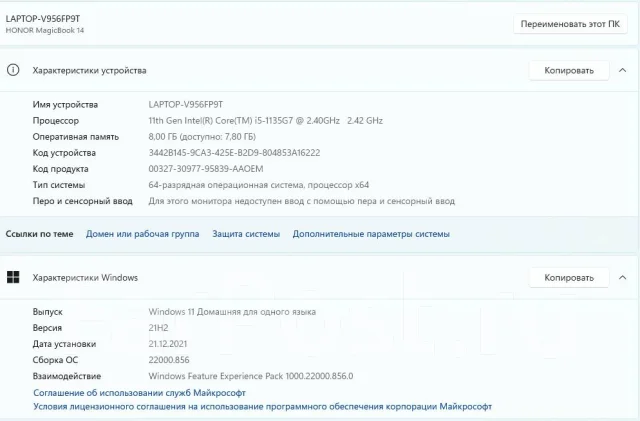
Task: Click the info icon beside Характеристики устройства
Action: [13, 70]
